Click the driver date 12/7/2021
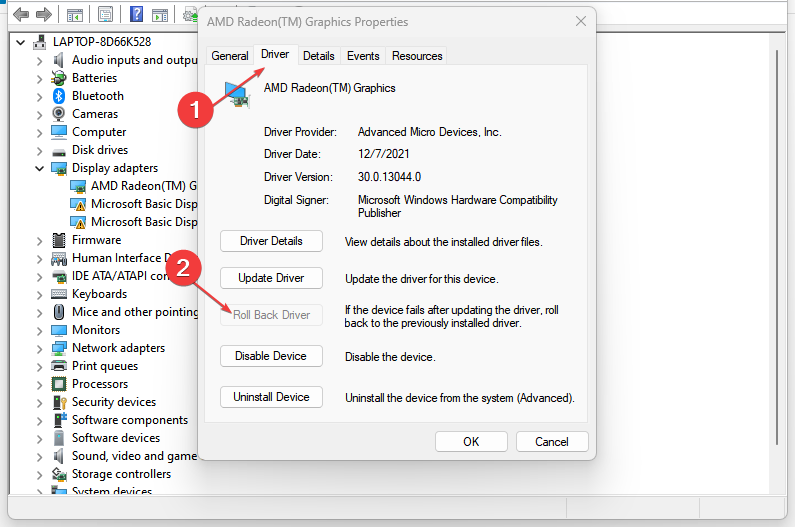 (x=383, y=154)
